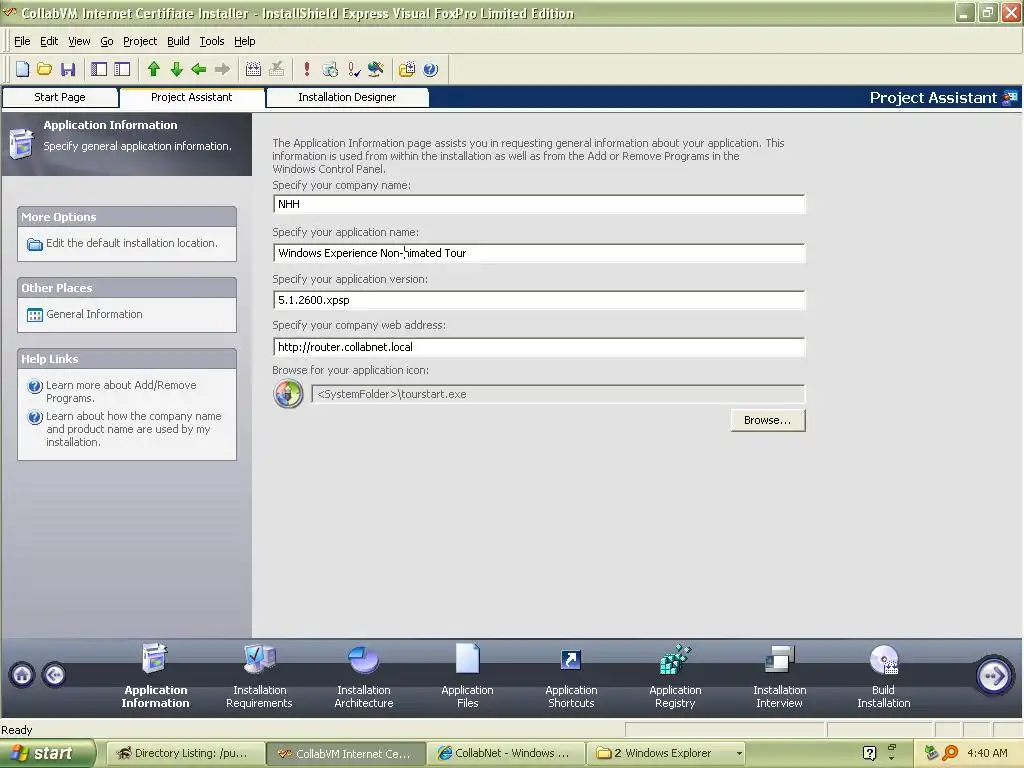This screenshot has height=768, width=1024.
Task: Click the Browse... button
Action: [x=768, y=421]
